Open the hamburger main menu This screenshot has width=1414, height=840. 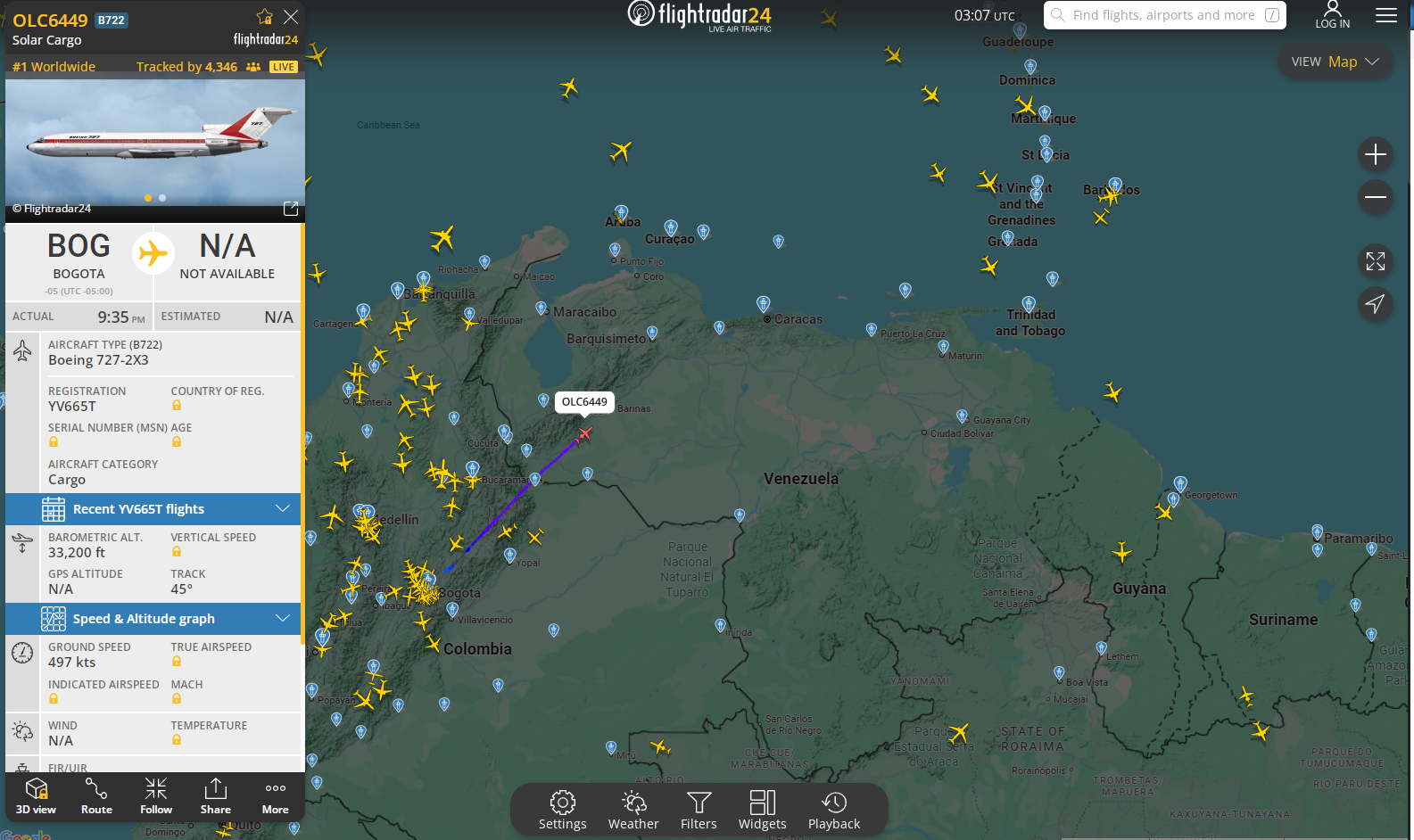1386,15
